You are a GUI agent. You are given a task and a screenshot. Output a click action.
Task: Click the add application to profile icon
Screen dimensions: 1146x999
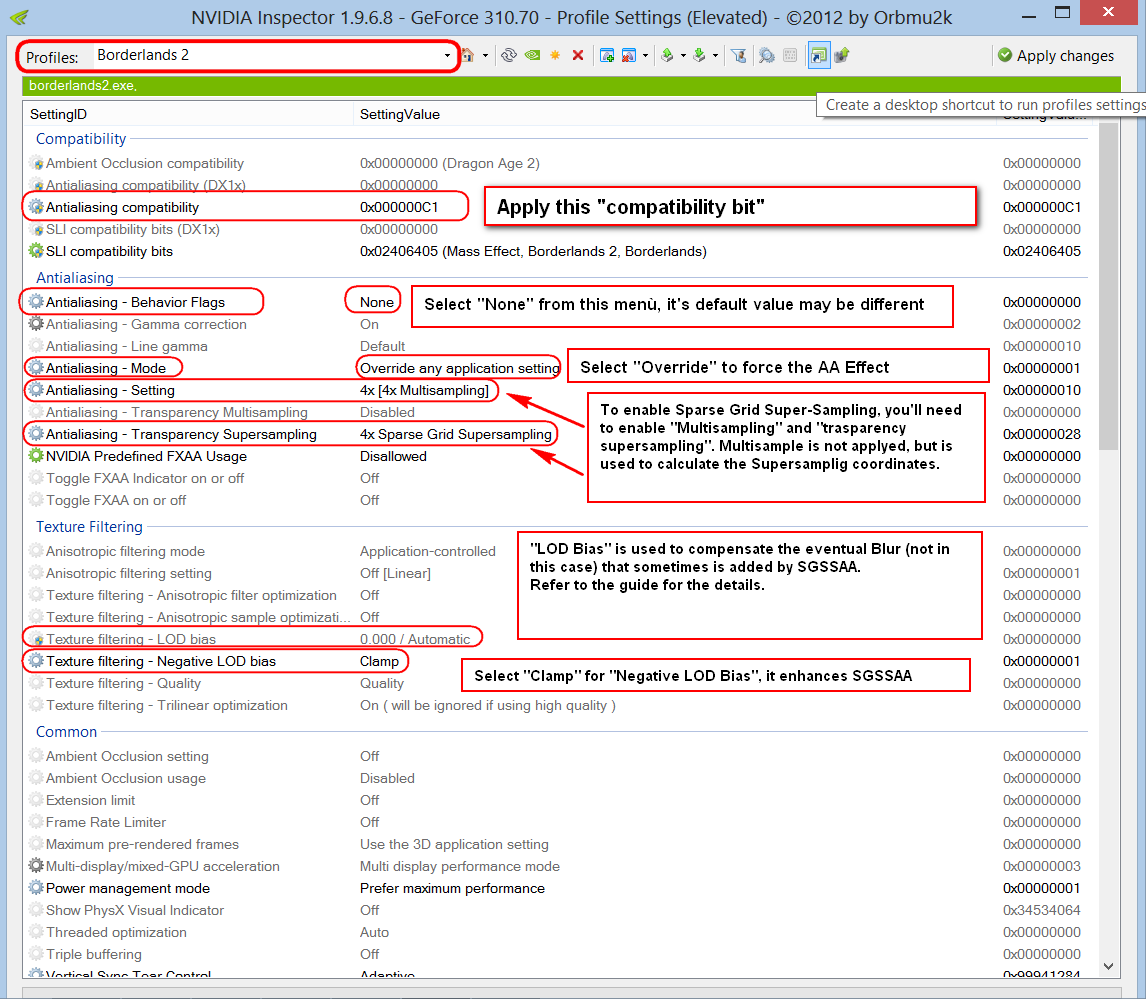(607, 56)
